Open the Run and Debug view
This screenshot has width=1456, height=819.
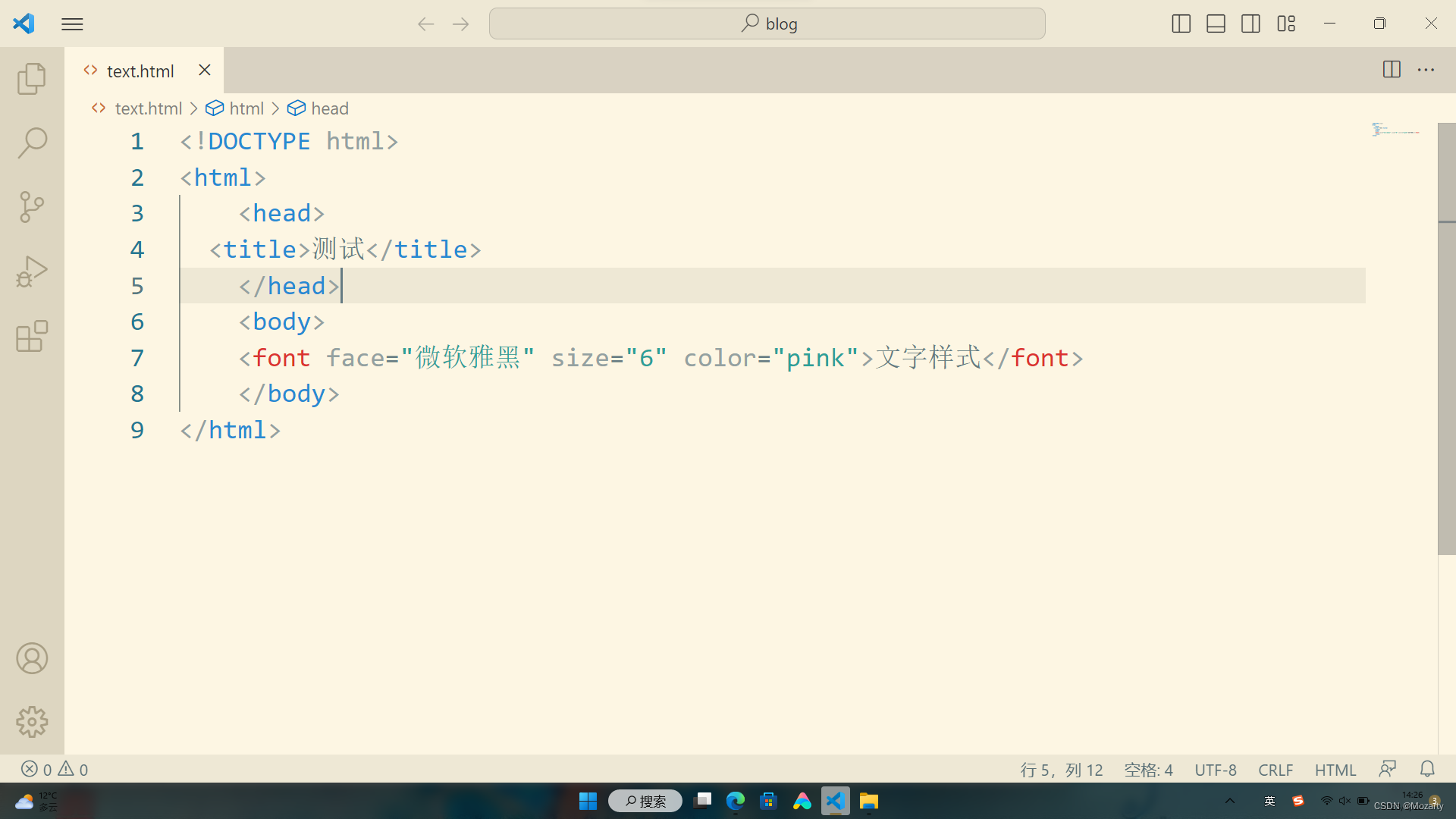point(32,271)
